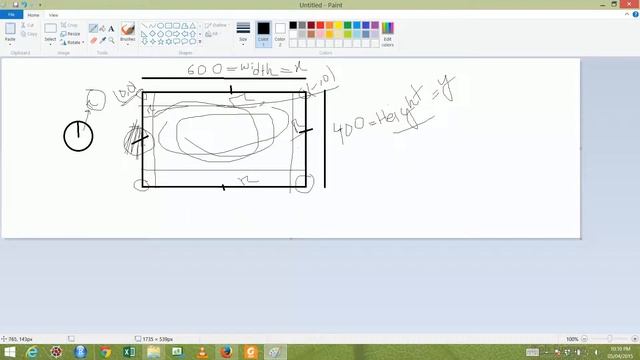Choose the Oval shape
The image size is (640, 360).
(x=160, y=26)
